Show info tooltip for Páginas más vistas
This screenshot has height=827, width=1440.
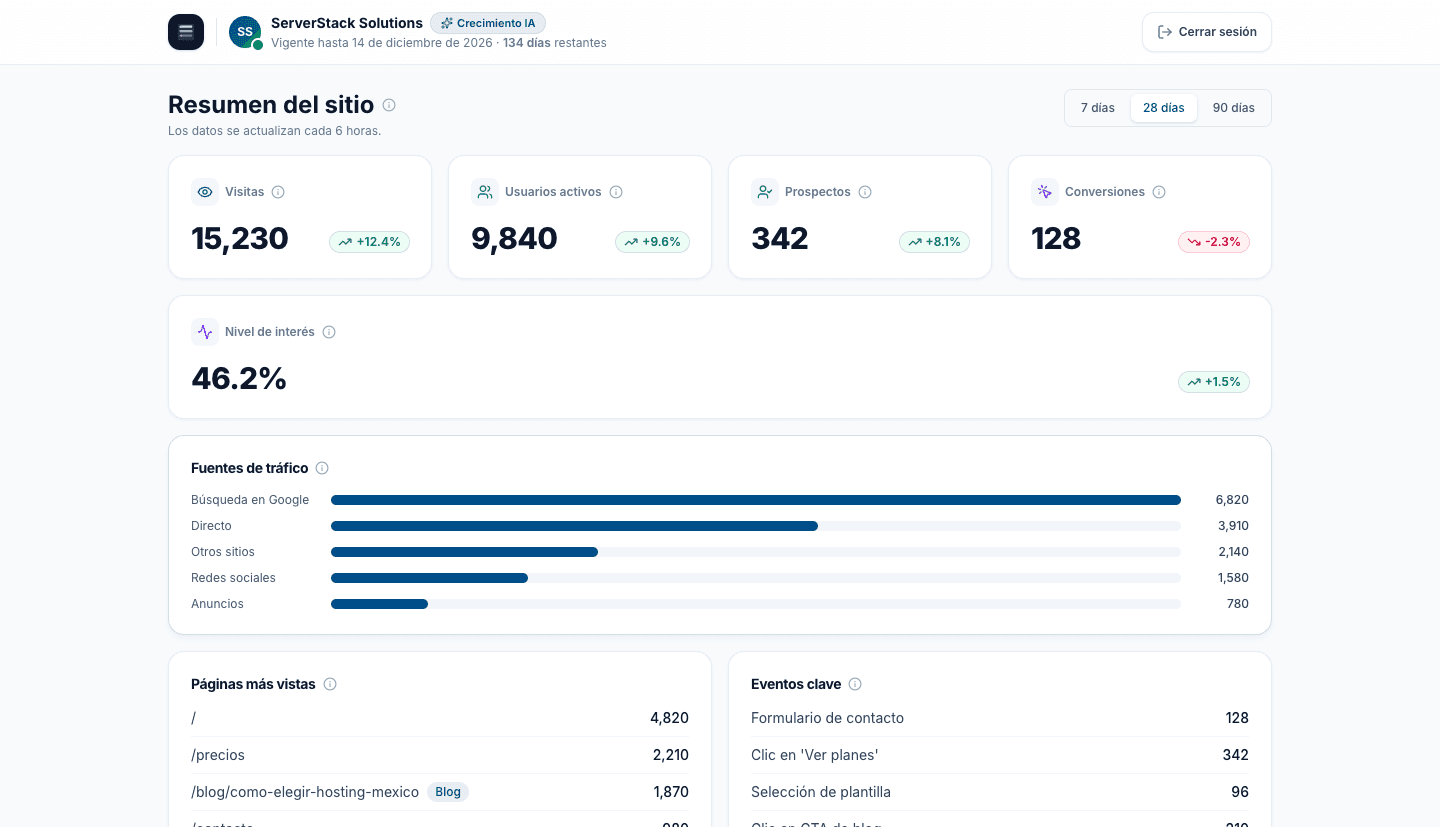tap(330, 685)
